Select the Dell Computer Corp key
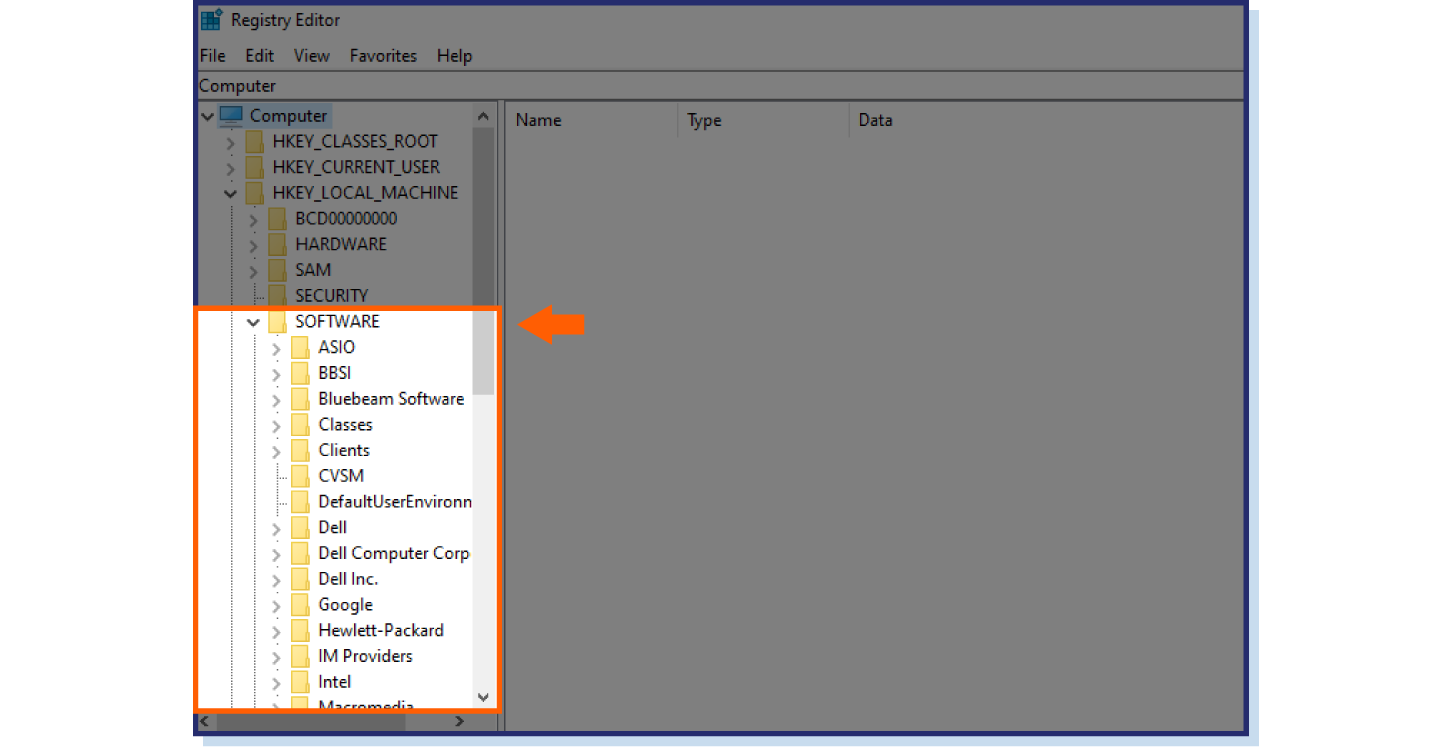Image resolution: width=1441 pixels, height=747 pixels. point(393,553)
